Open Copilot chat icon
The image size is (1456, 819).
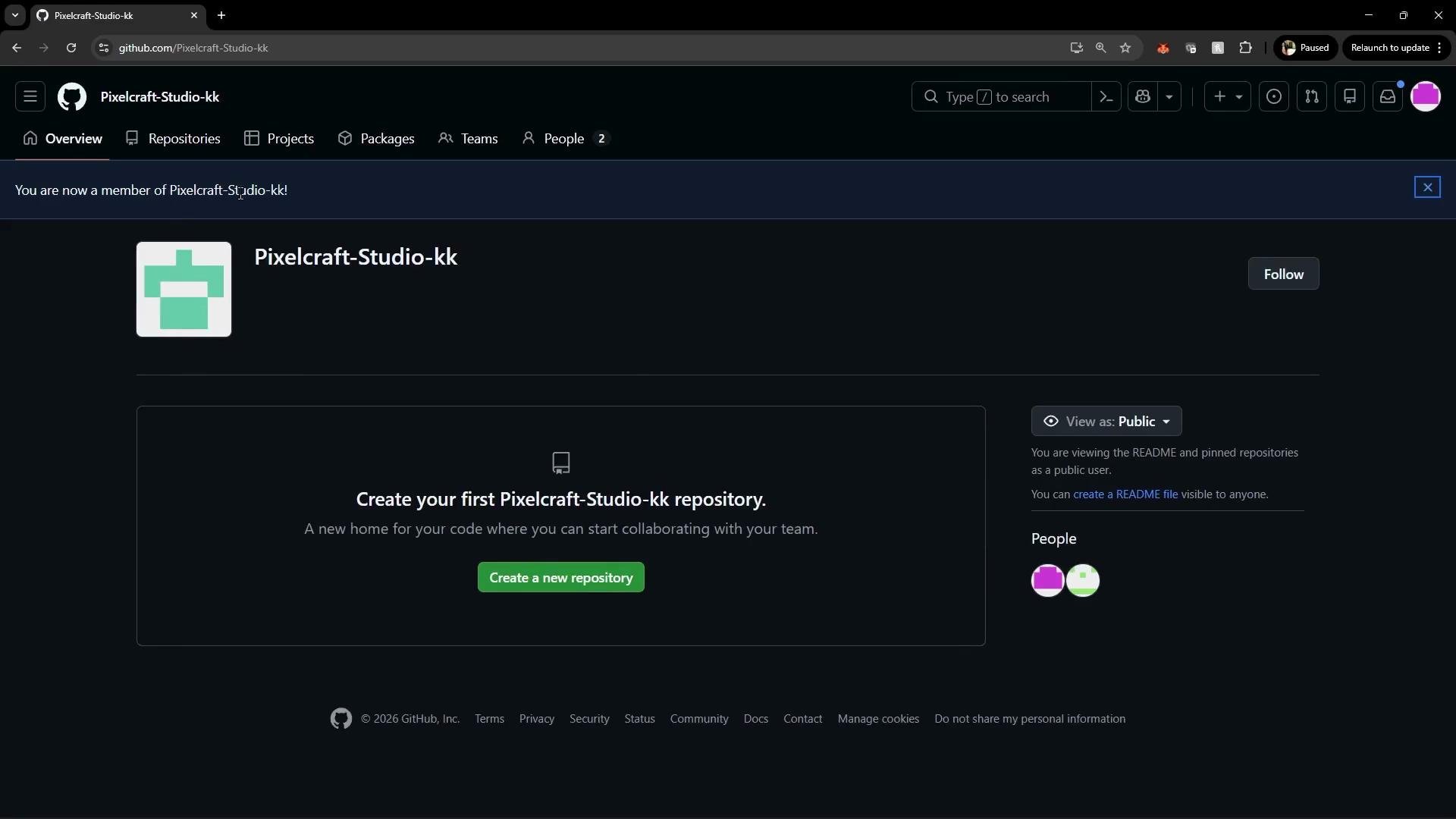(x=1143, y=96)
